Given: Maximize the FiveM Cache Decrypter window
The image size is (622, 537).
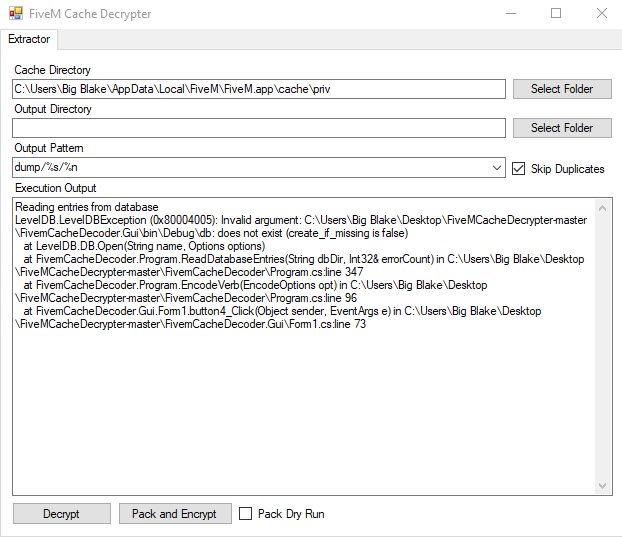Looking at the screenshot, I should (556, 13).
